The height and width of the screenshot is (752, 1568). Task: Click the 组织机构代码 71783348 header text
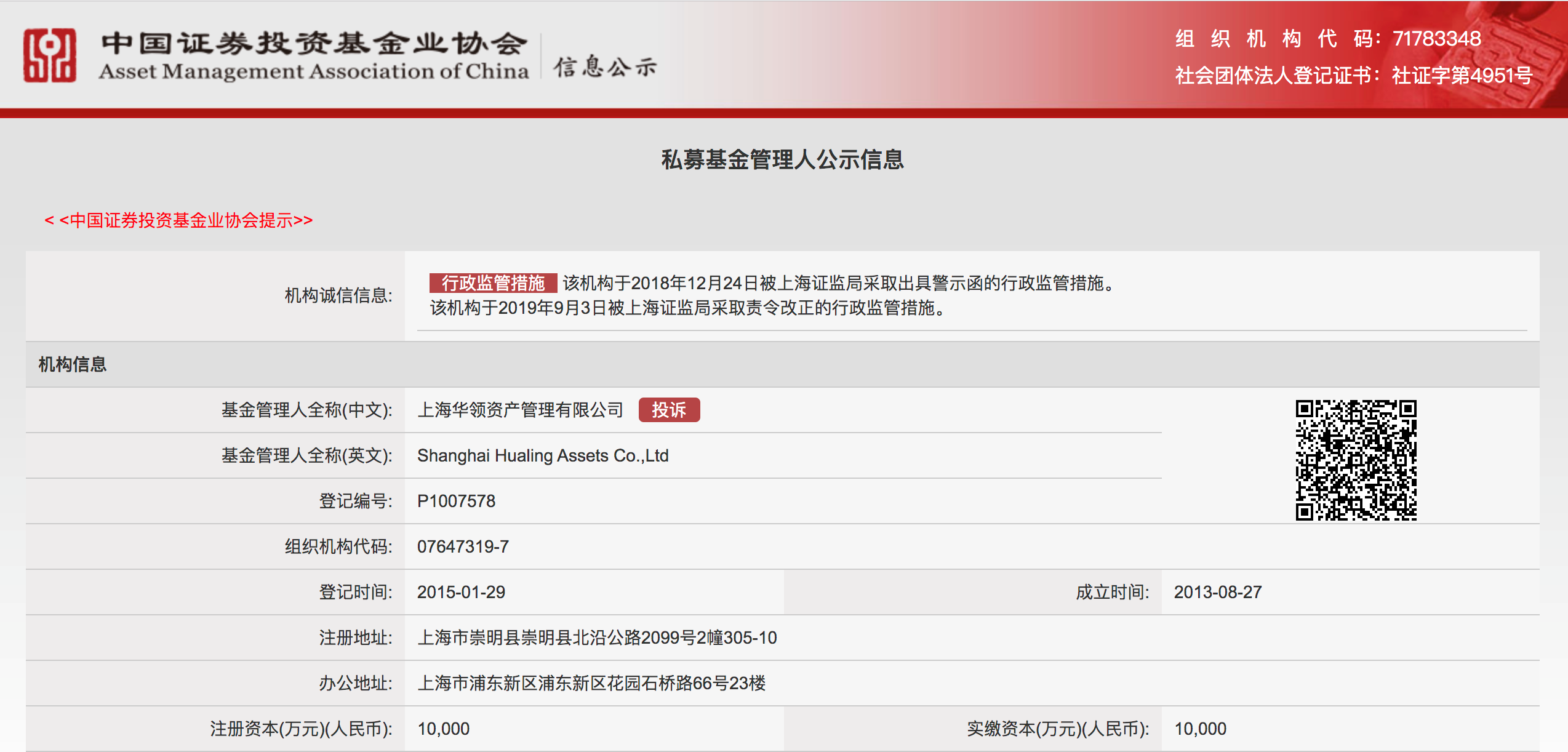click(x=1327, y=39)
